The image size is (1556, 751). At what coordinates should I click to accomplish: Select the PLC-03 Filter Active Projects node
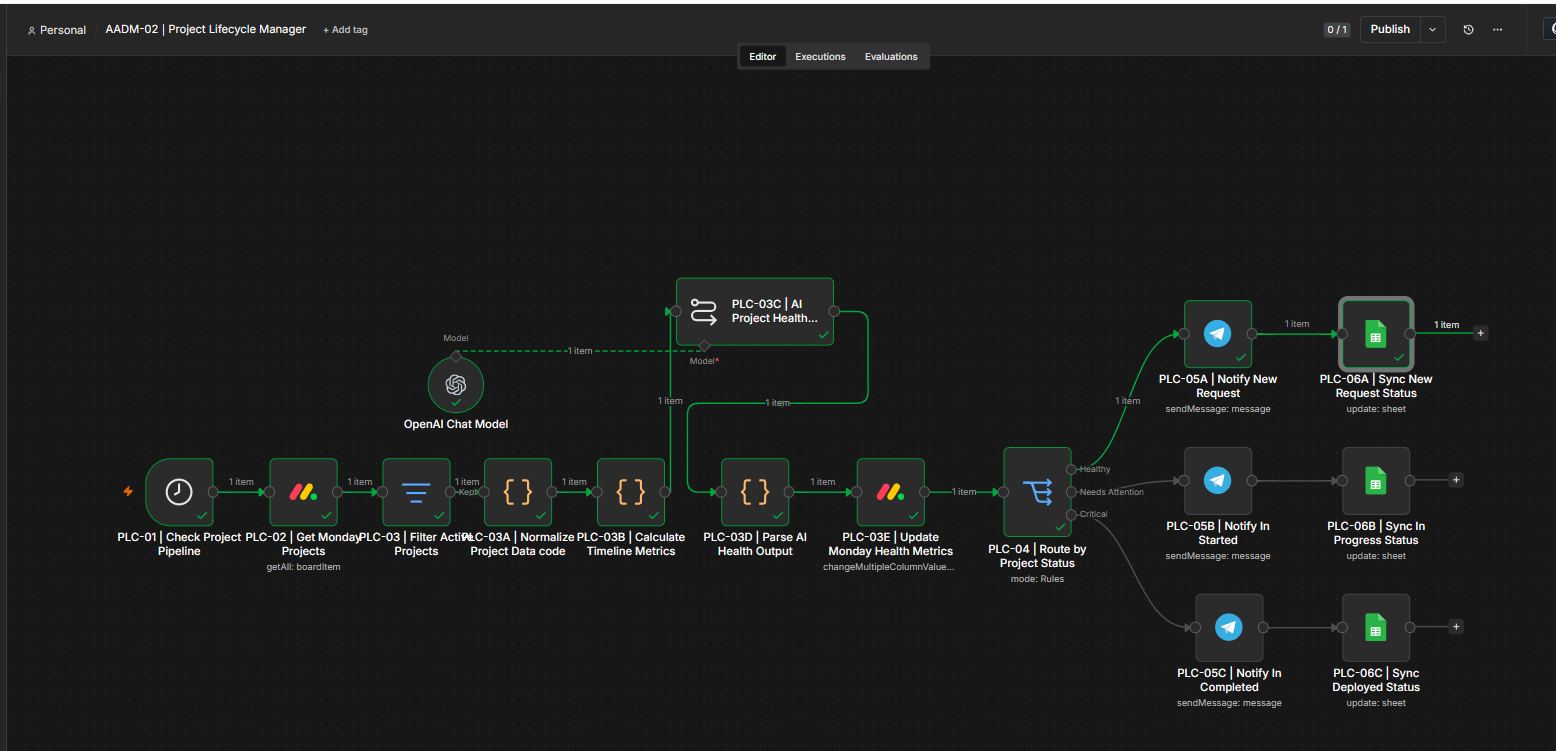coord(416,492)
